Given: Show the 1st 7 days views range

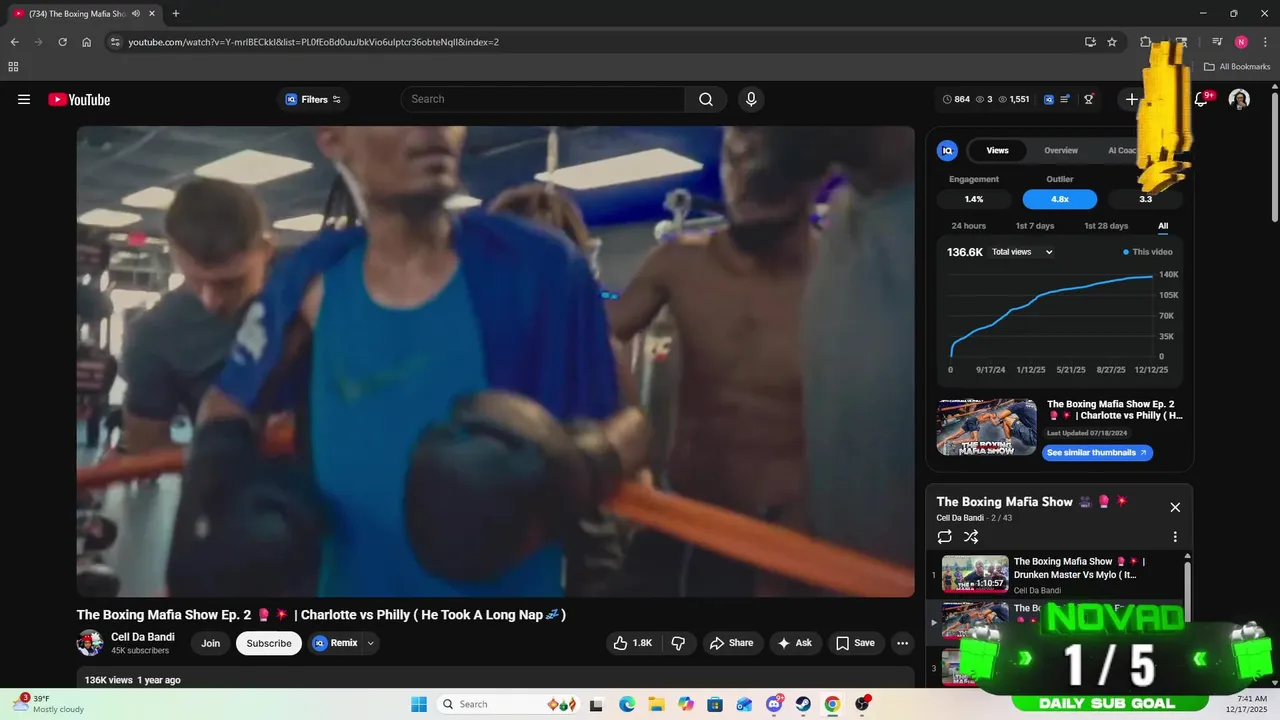Looking at the screenshot, I should coord(1035,226).
